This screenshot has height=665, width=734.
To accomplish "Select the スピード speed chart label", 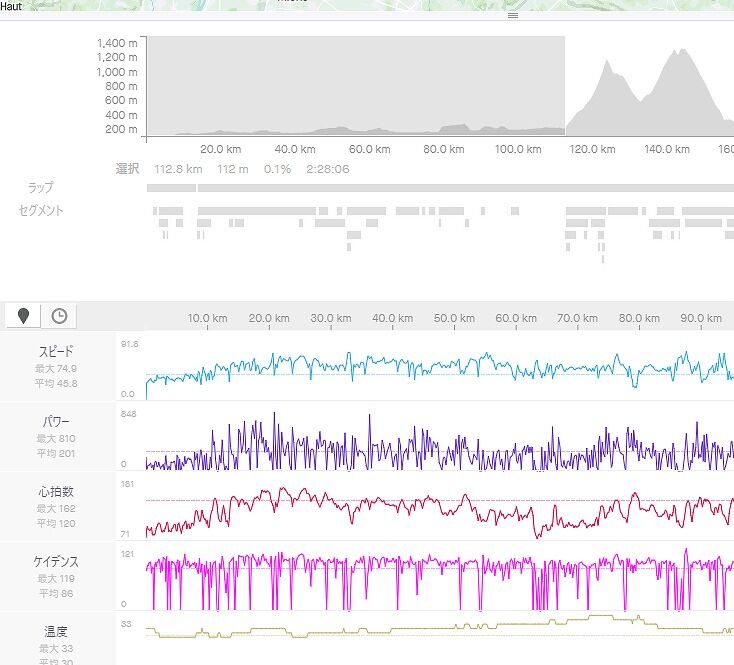I will [56, 351].
